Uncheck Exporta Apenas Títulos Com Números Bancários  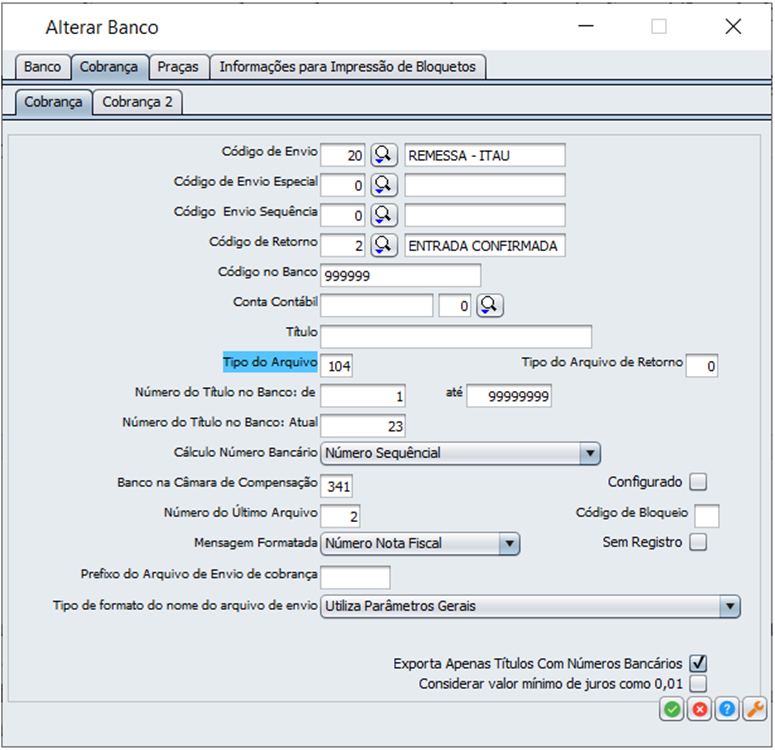698,663
